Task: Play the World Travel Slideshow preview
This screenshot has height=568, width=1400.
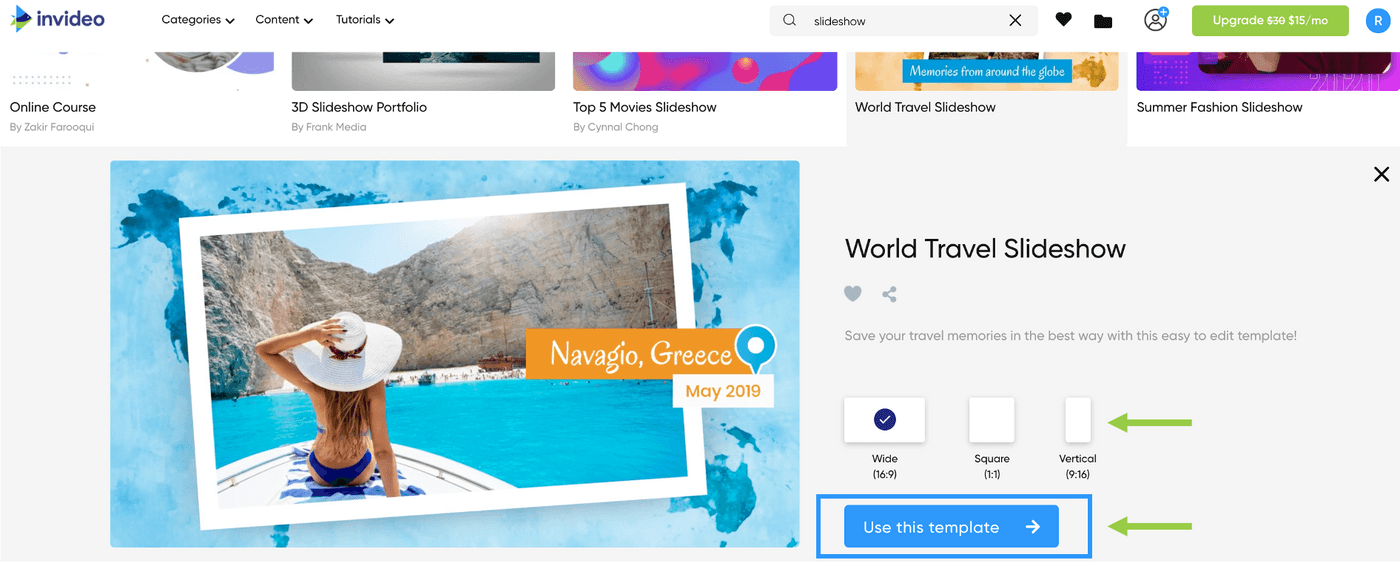Action: (x=455, y=354)
